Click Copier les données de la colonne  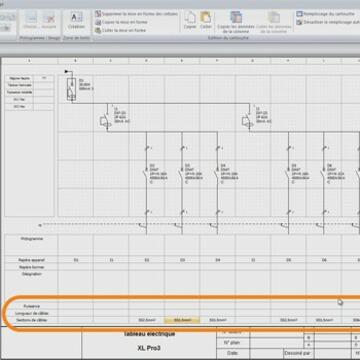click(x=236, y=22)
